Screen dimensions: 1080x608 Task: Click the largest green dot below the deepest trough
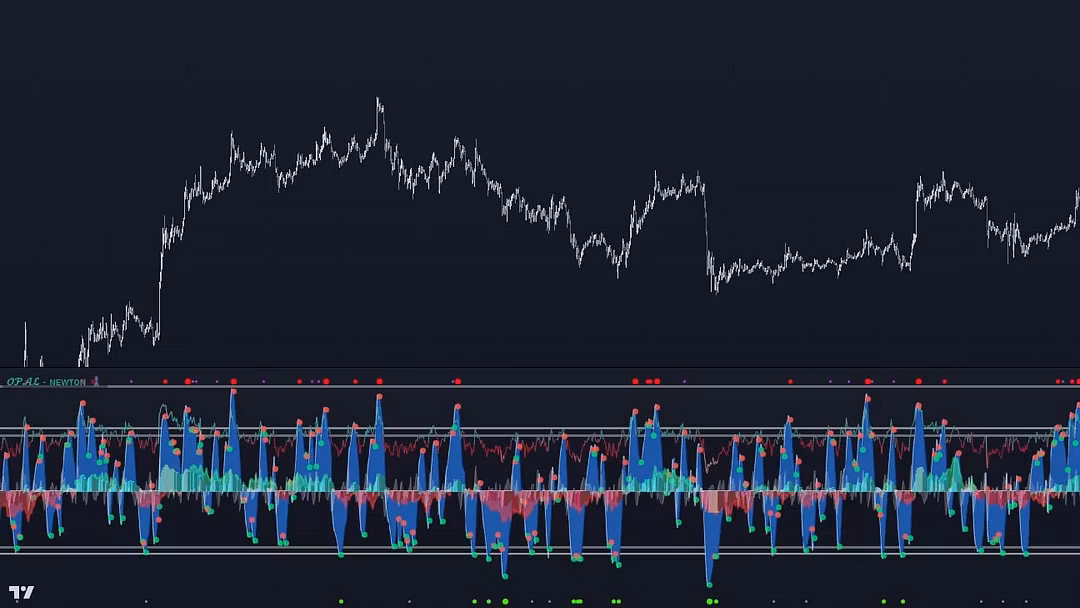(711, 601)
